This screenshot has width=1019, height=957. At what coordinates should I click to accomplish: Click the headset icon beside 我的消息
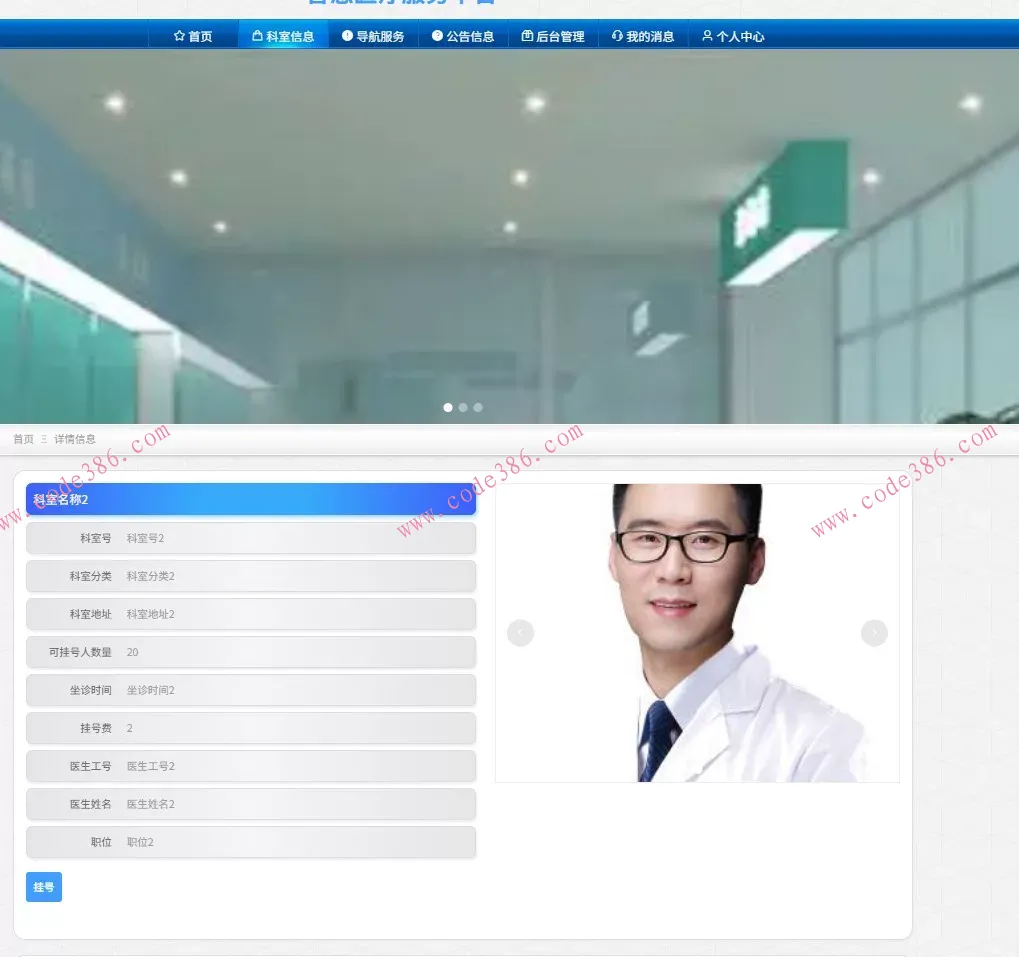(617, 36)
